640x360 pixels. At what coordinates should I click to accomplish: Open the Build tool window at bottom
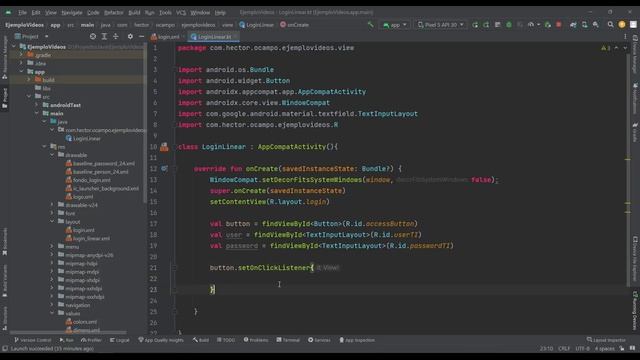click(201, 340)
